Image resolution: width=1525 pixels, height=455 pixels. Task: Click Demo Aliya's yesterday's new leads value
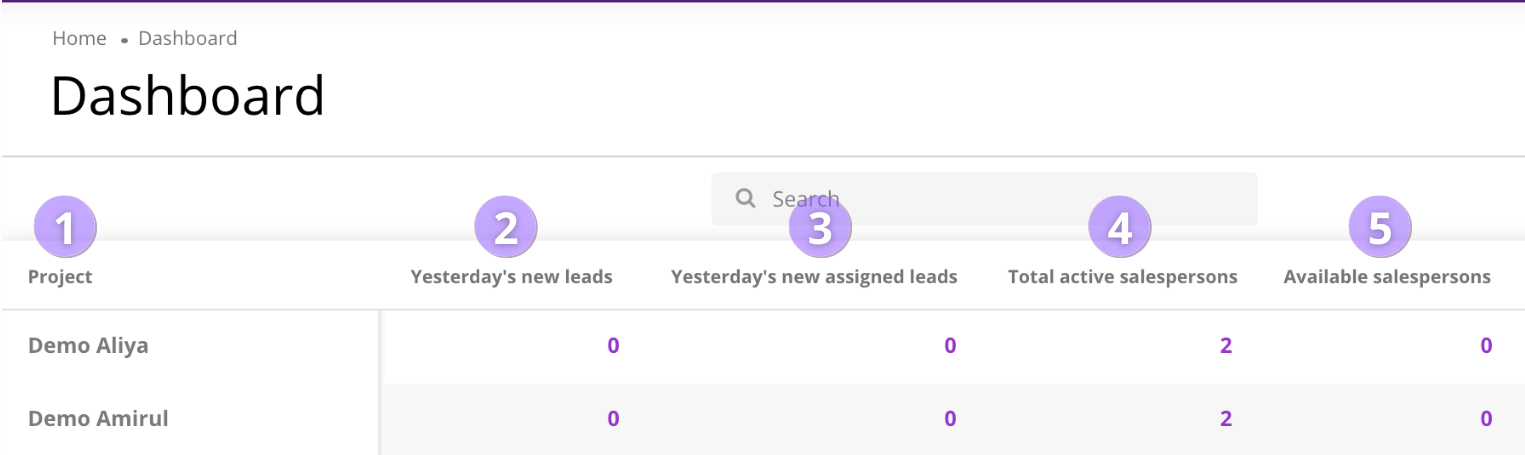coord(613,346)
